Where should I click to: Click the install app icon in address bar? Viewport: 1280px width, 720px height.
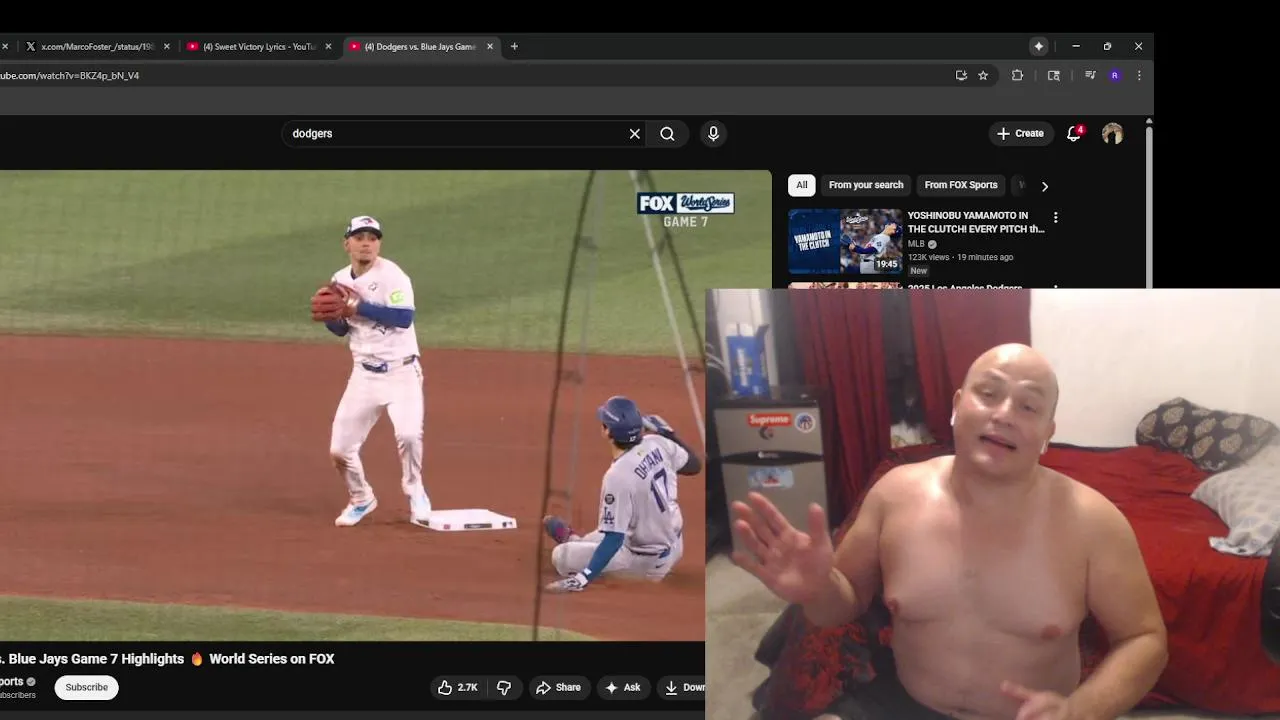961,75
